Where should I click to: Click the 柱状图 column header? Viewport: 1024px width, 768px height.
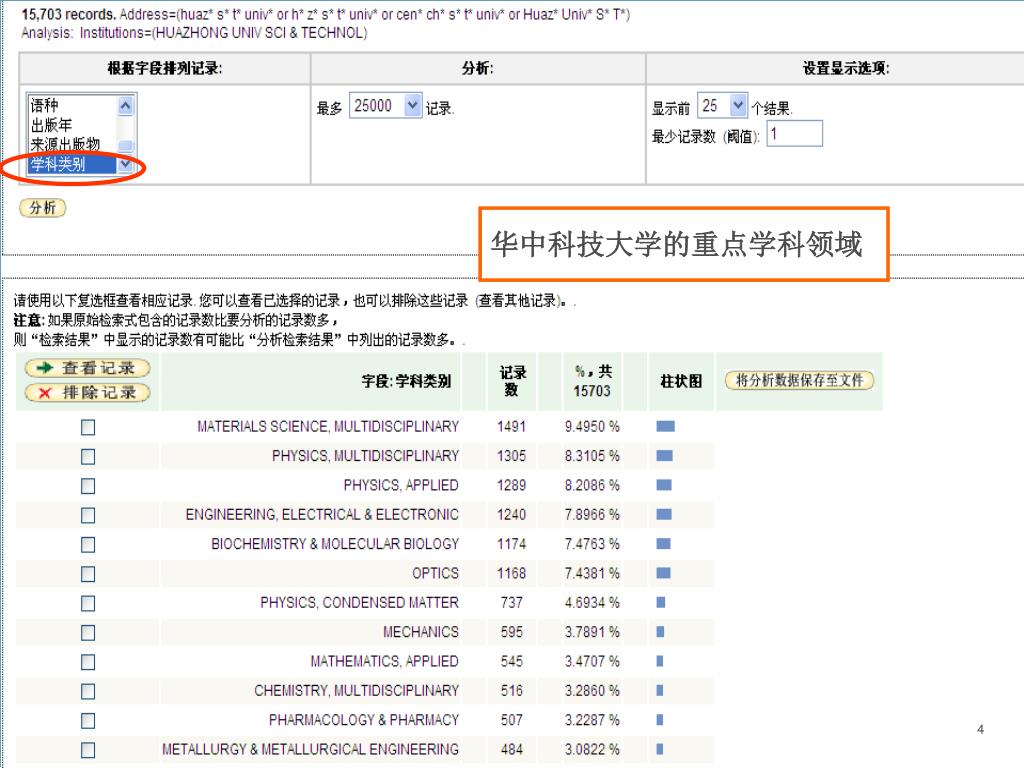(x=681, y=381)
